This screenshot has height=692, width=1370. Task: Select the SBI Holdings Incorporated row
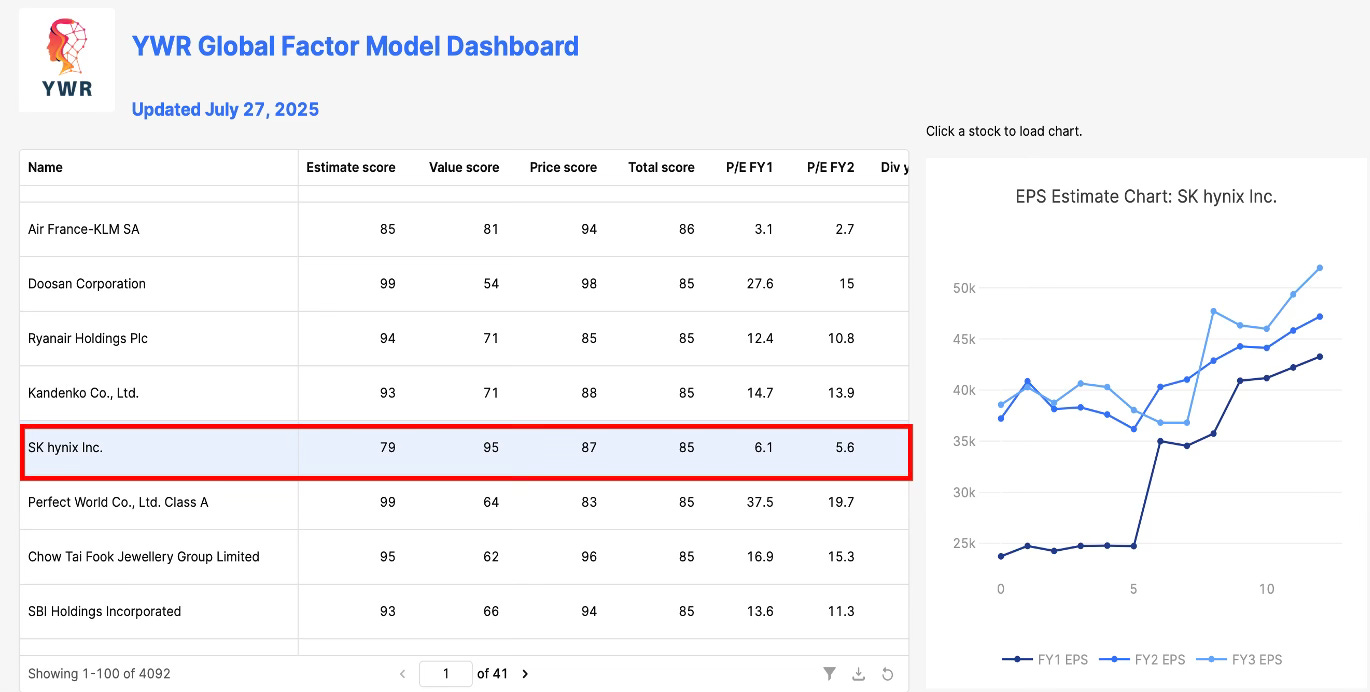point(464,611)
